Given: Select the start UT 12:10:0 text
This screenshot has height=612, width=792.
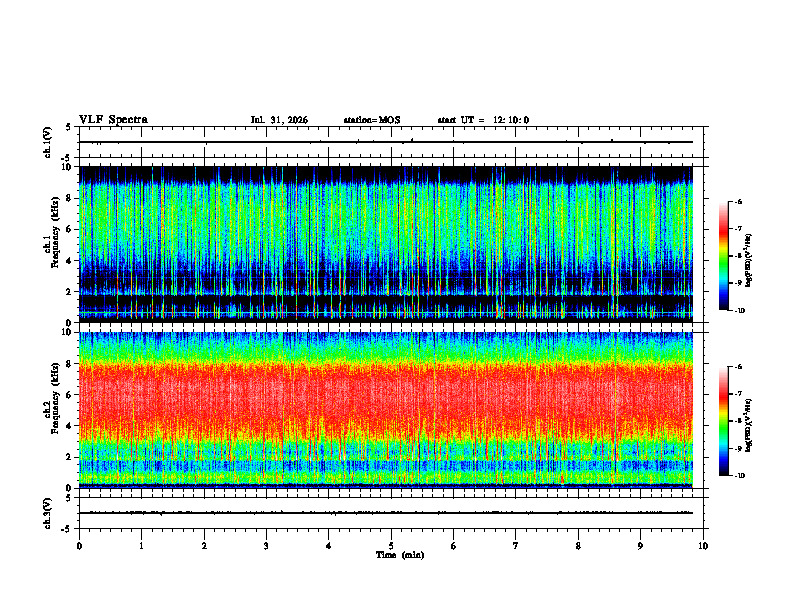Looking at the screenshot, I should (x=483, y=120).
